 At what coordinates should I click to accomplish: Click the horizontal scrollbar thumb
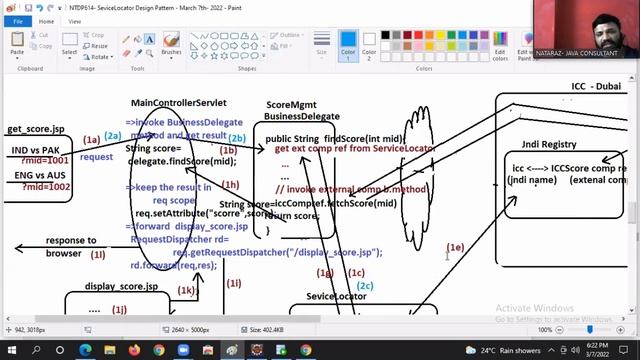pos(178,318)
